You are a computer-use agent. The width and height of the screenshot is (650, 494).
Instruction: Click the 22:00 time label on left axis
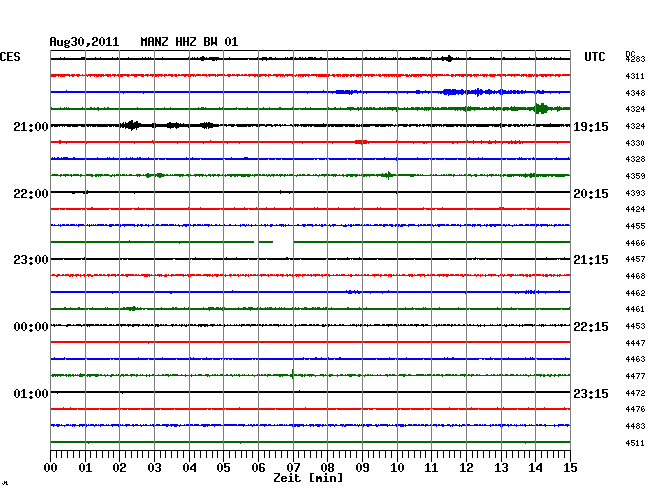click(x=30, y=193)
